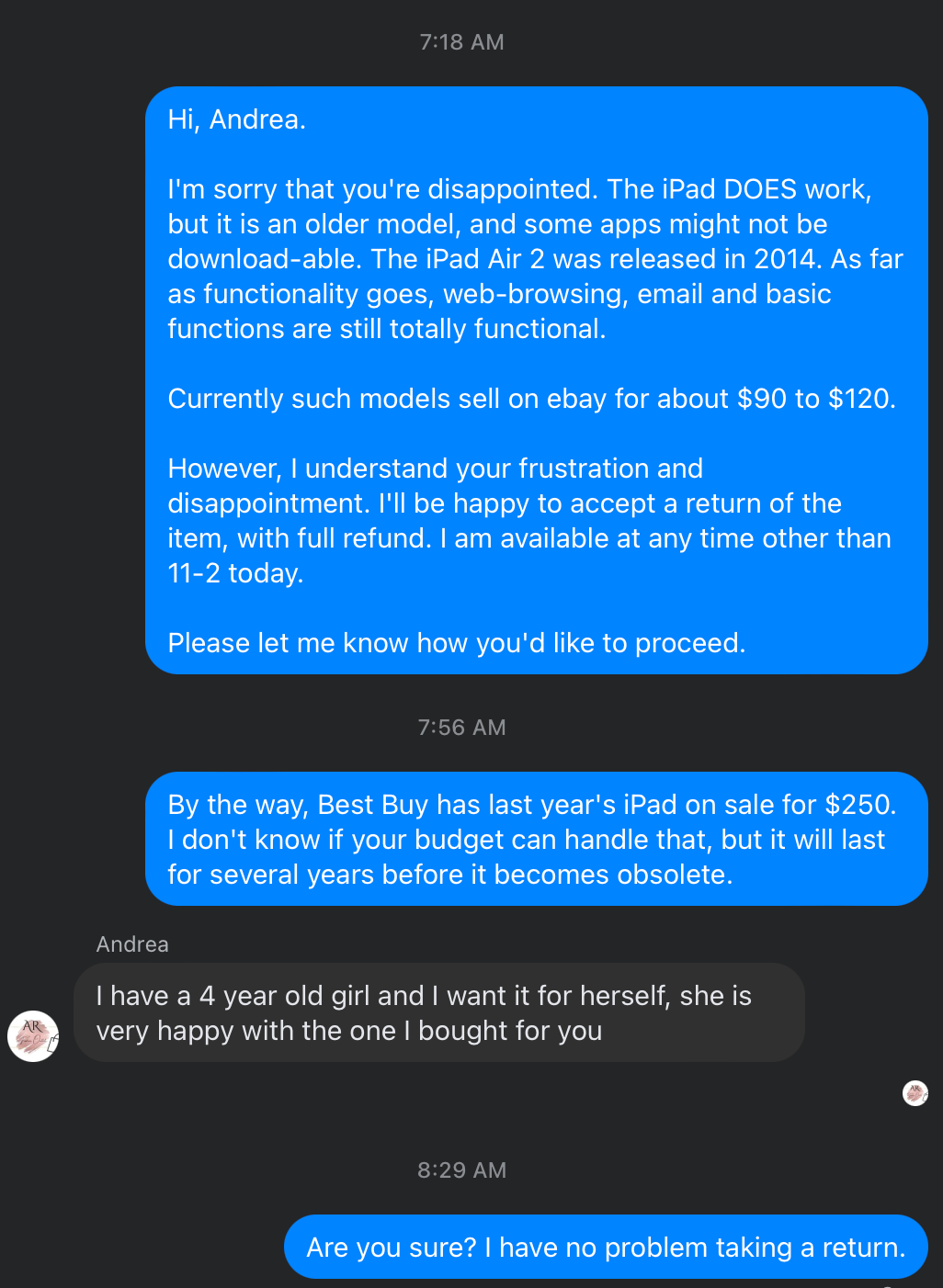The height and width of the screenshot is (1288, 943).
Task: Tap the small seen-by receipt avatar
Action: tap(915, 1093)
